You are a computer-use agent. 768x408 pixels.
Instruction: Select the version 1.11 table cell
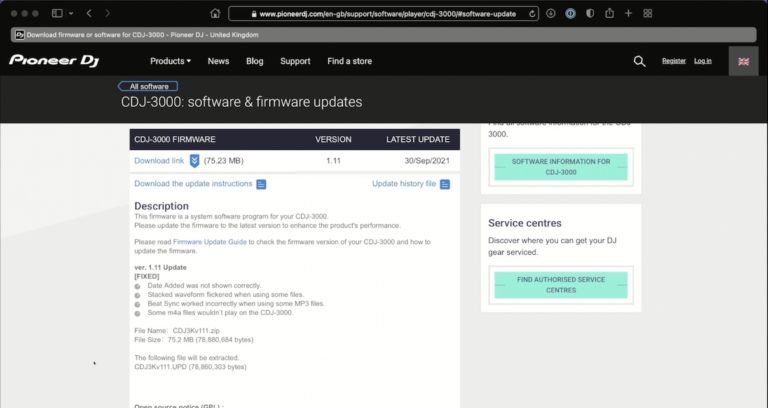click(334, 161)
